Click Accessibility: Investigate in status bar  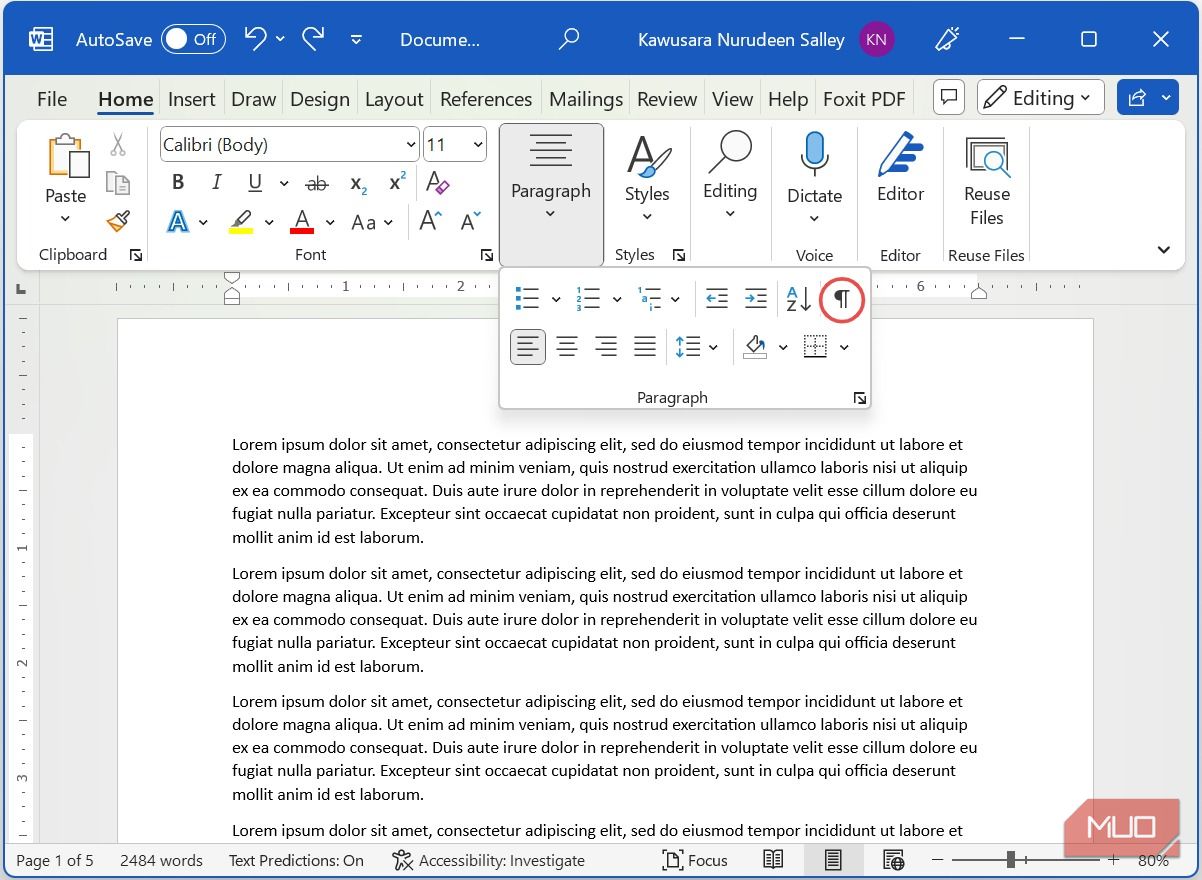(x=489, y=860)
